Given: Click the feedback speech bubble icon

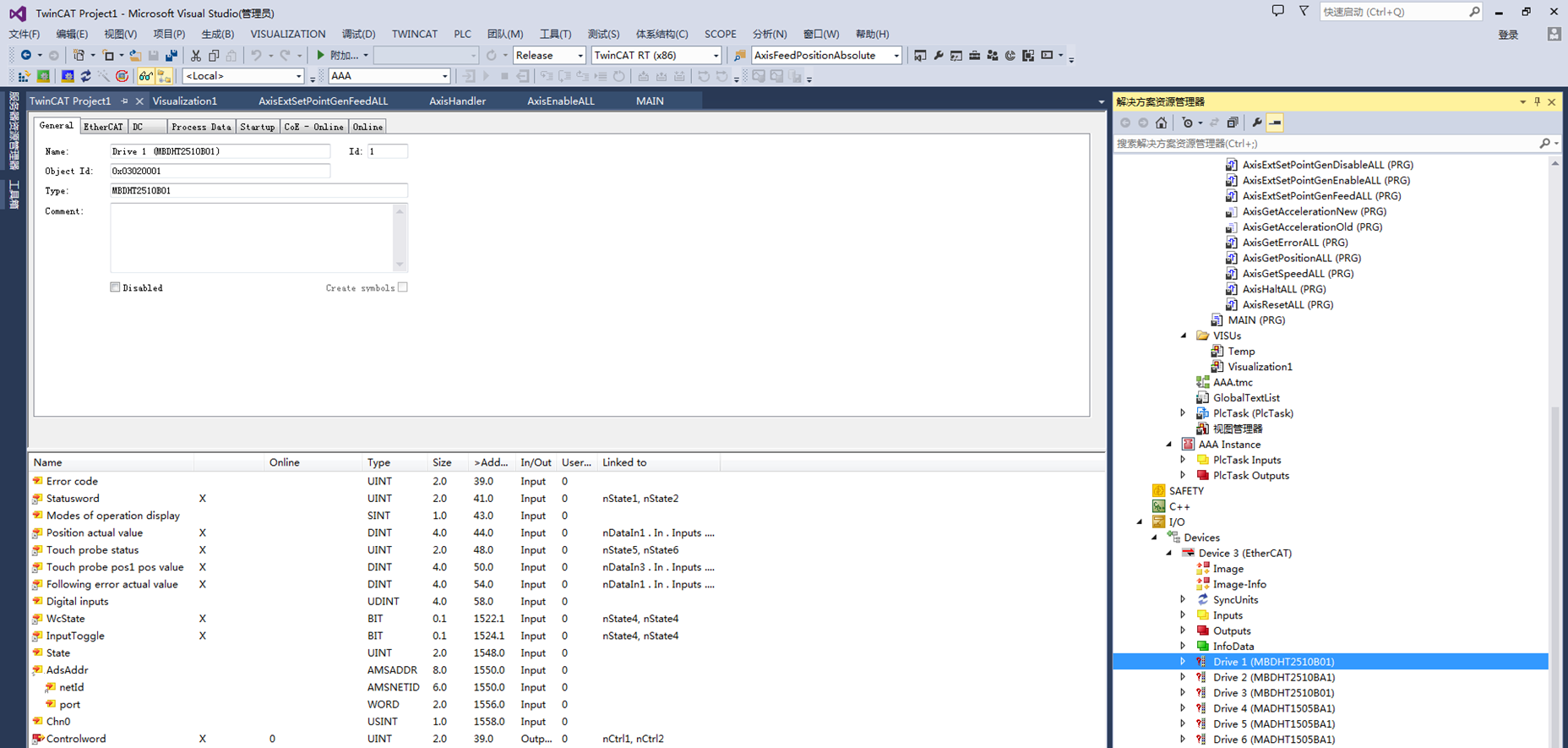Looking at the screenshot, I should (1277, 11).
